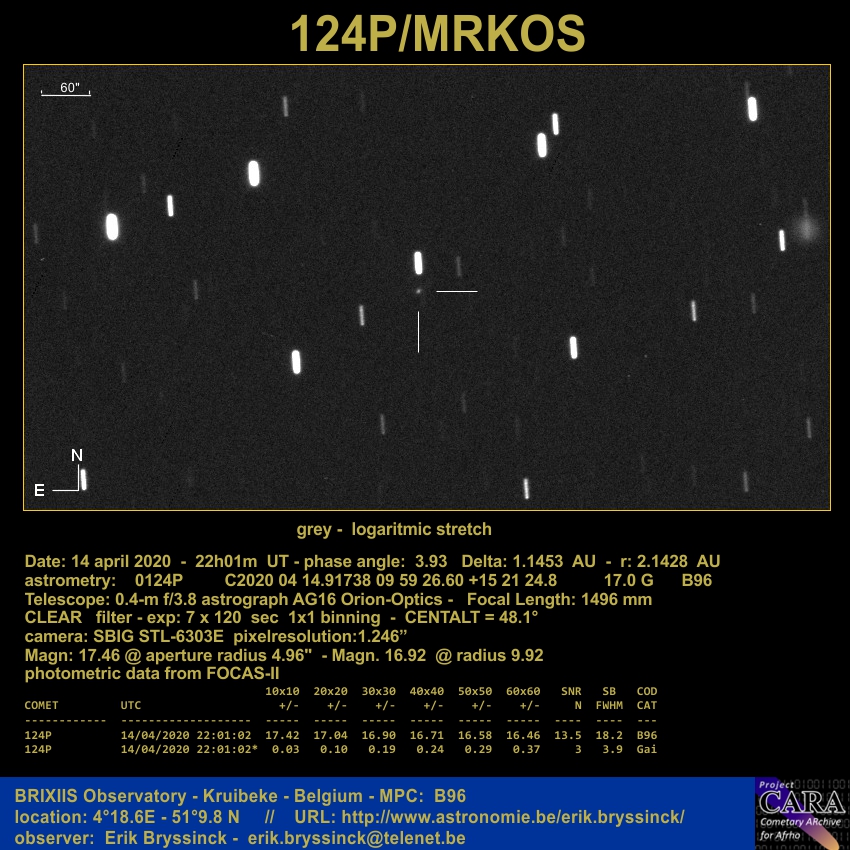Click 'photometric data from FOCAS-II' text
The width and height of the screenshot is (850, 850).
tap(152, 674)
